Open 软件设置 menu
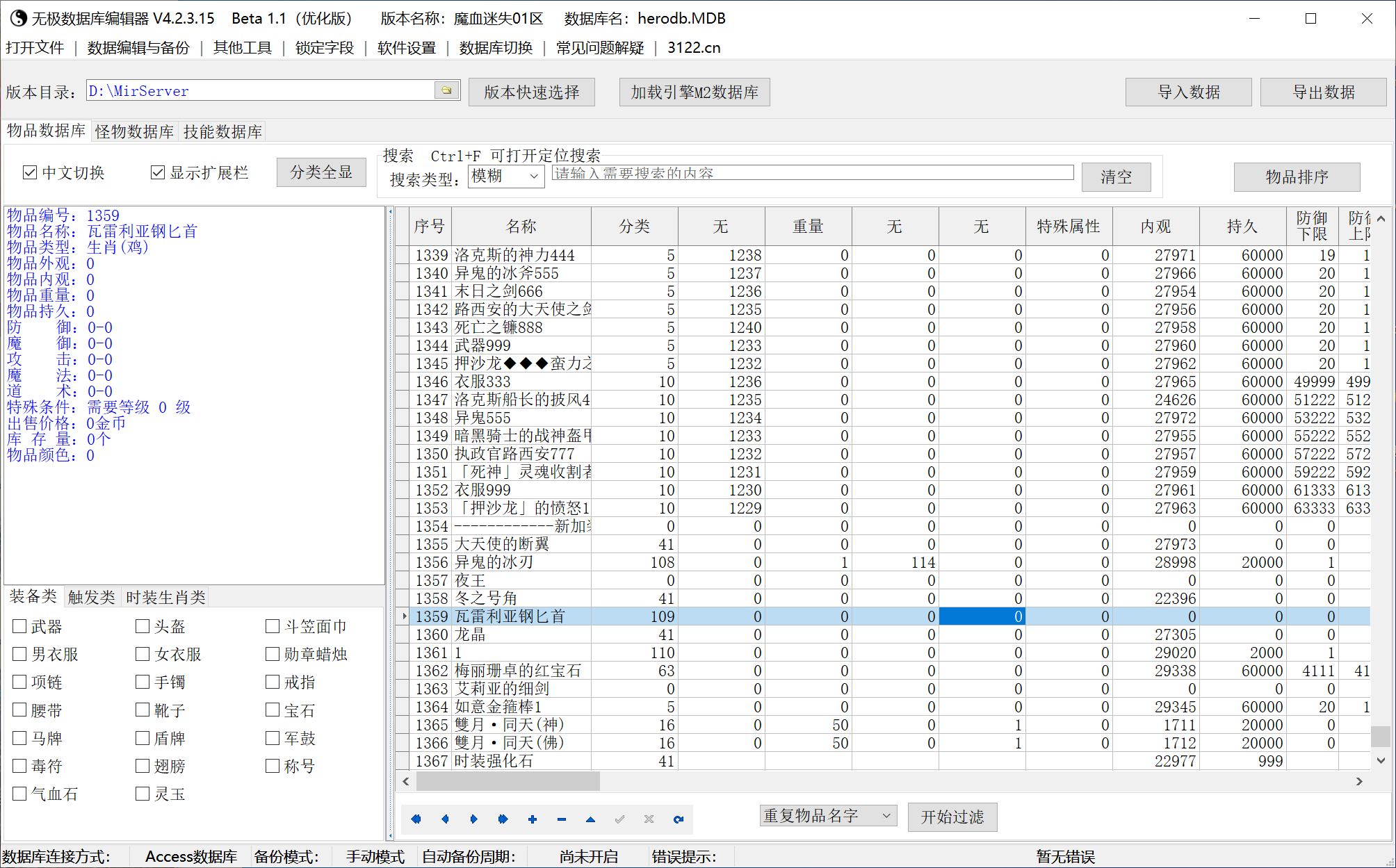 click(x=407, y=47)
